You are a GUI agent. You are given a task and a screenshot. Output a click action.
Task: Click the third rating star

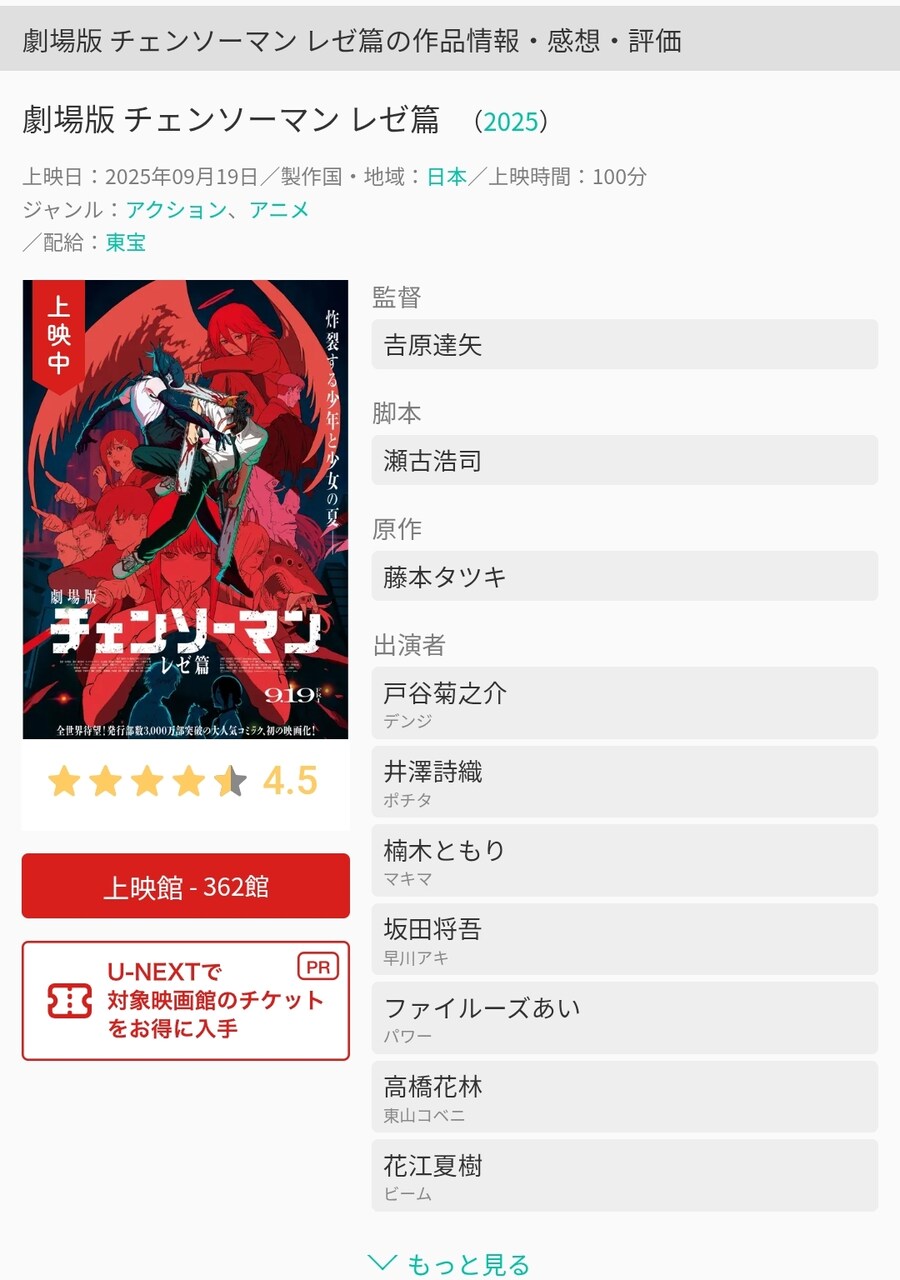pos(147,780)
